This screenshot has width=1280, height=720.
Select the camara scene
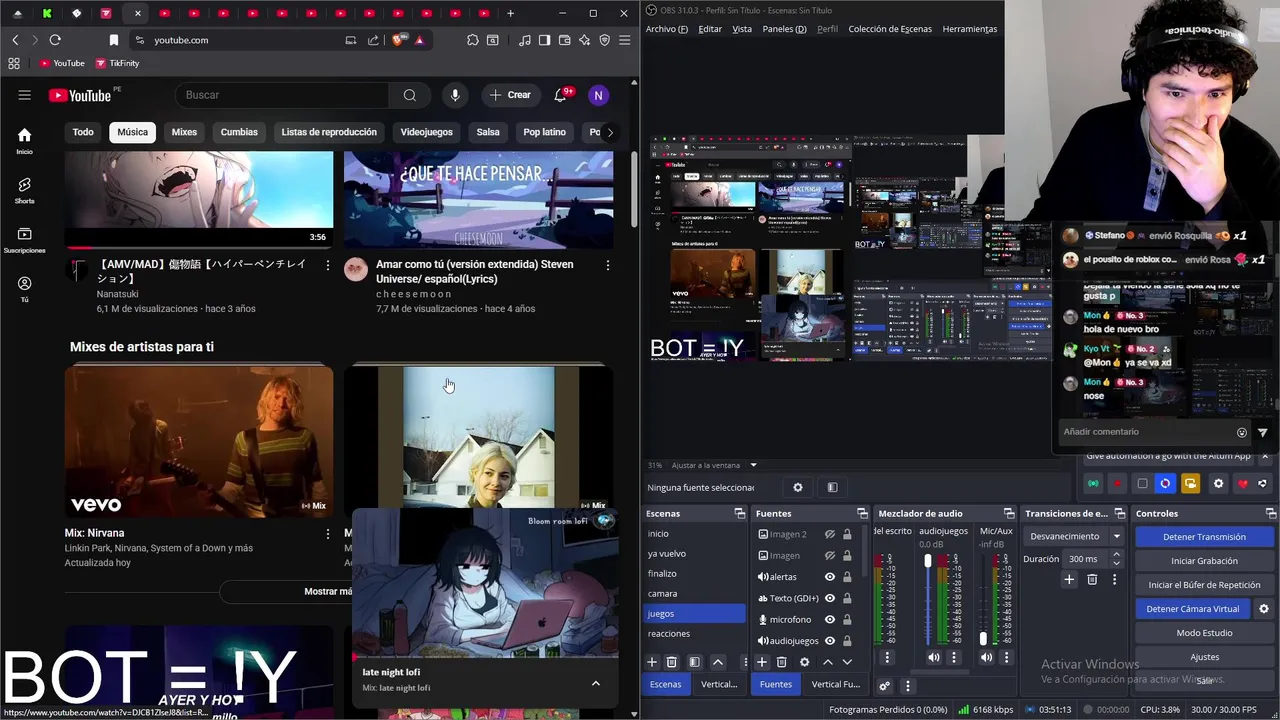pyautogui.click(x=695, y=594)
